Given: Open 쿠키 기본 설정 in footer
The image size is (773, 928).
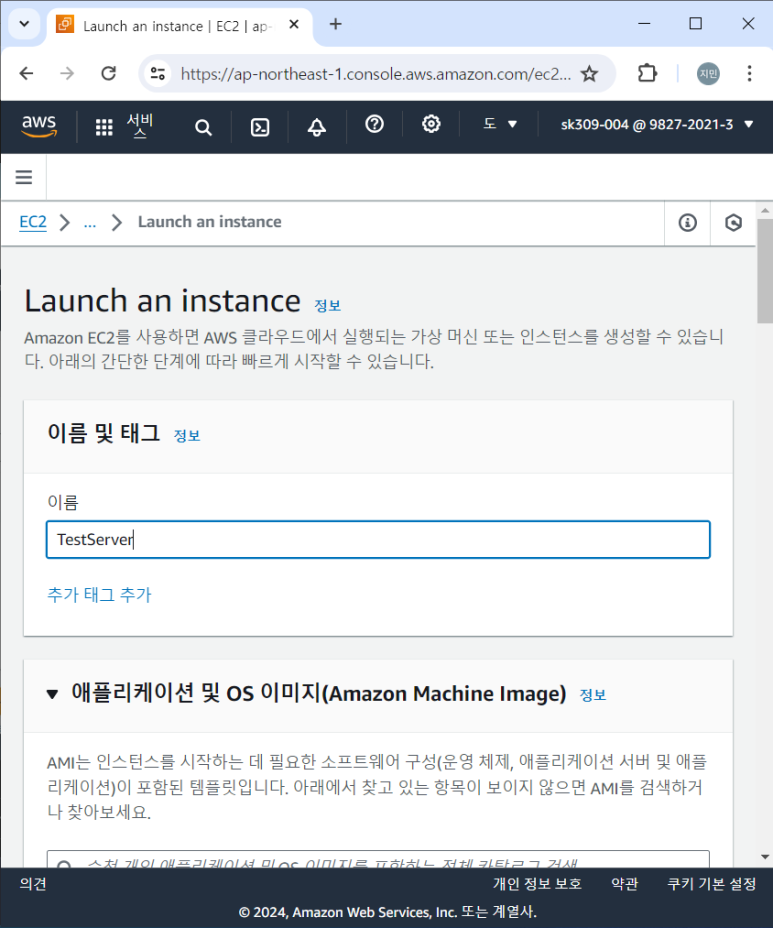Looking at the screenshot, I should click(x=711, y=884).
